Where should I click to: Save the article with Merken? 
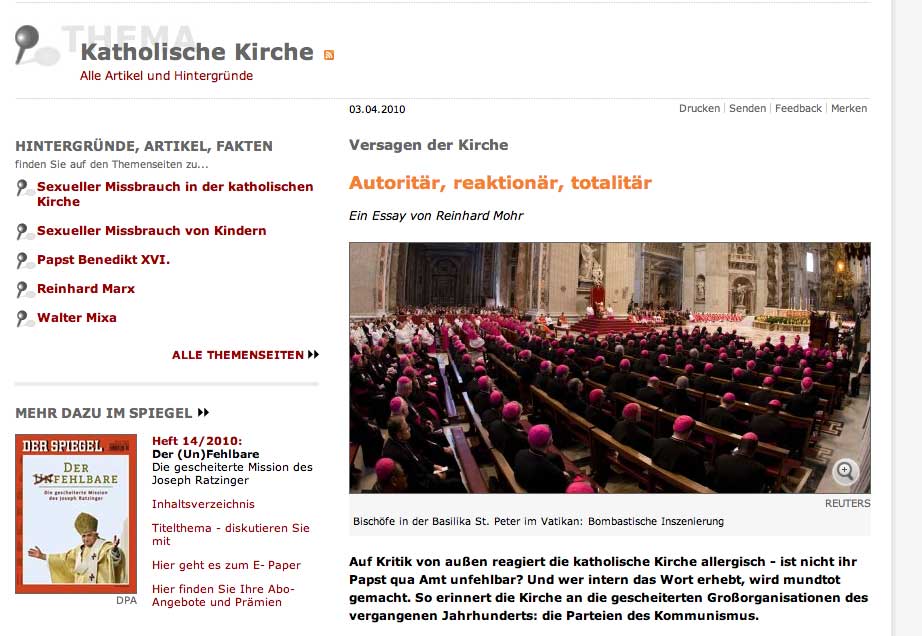click(x=848, y=108)
